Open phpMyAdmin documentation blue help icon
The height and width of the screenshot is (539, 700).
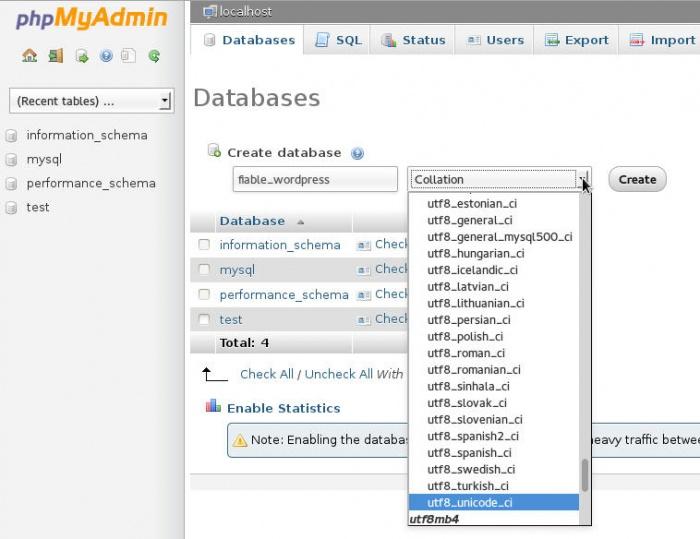click(106, 56)
